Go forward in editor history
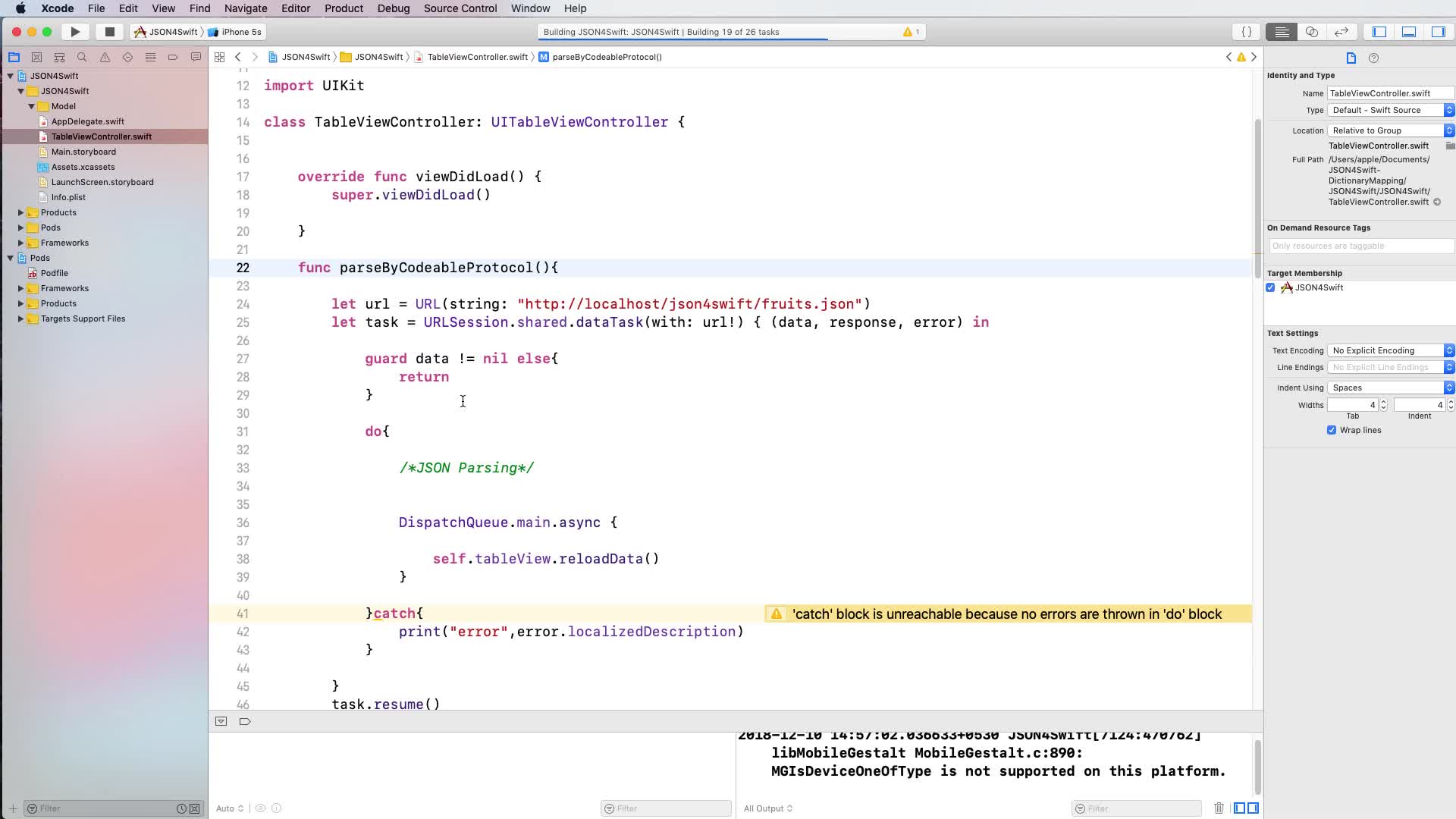 tap(255, 57)
